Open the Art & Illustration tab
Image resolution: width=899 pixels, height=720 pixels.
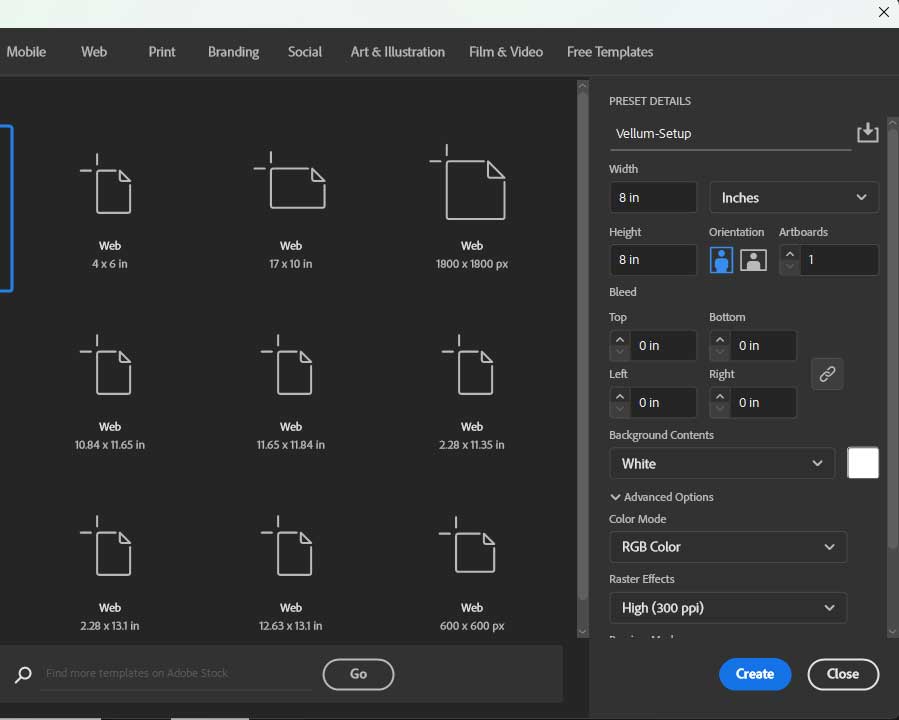click(x=397, y=52)
